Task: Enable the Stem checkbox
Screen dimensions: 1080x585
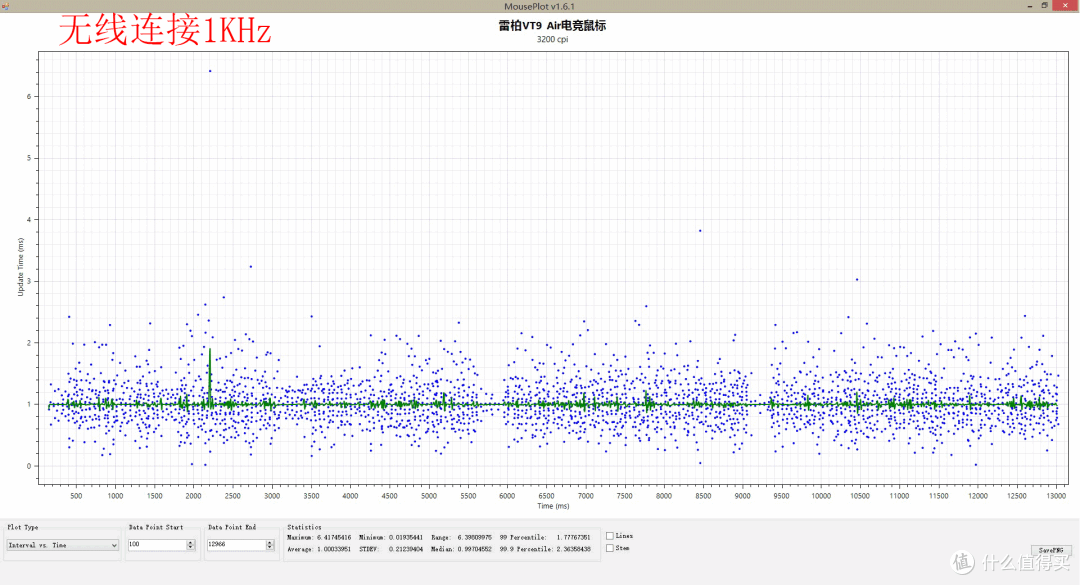Action: tap(610, 548)
